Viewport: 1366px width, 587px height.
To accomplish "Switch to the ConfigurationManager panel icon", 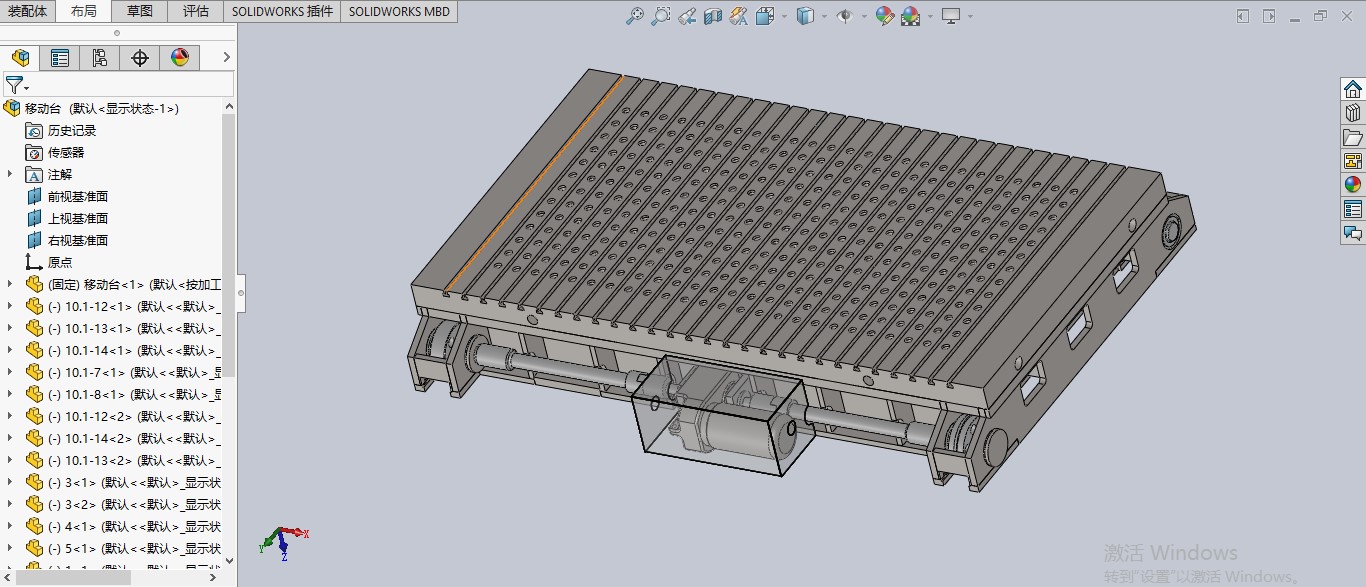I will (99, 57).
